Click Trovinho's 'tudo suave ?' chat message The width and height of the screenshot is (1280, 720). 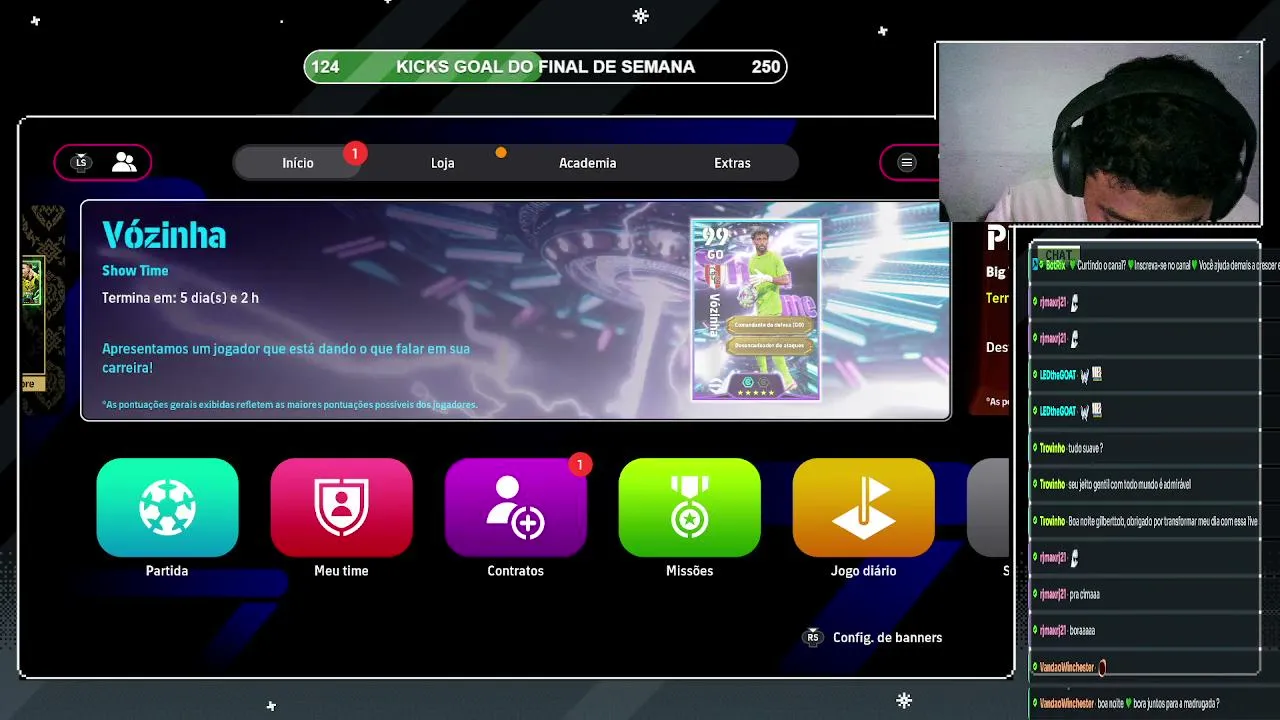tap(1071, 448)
